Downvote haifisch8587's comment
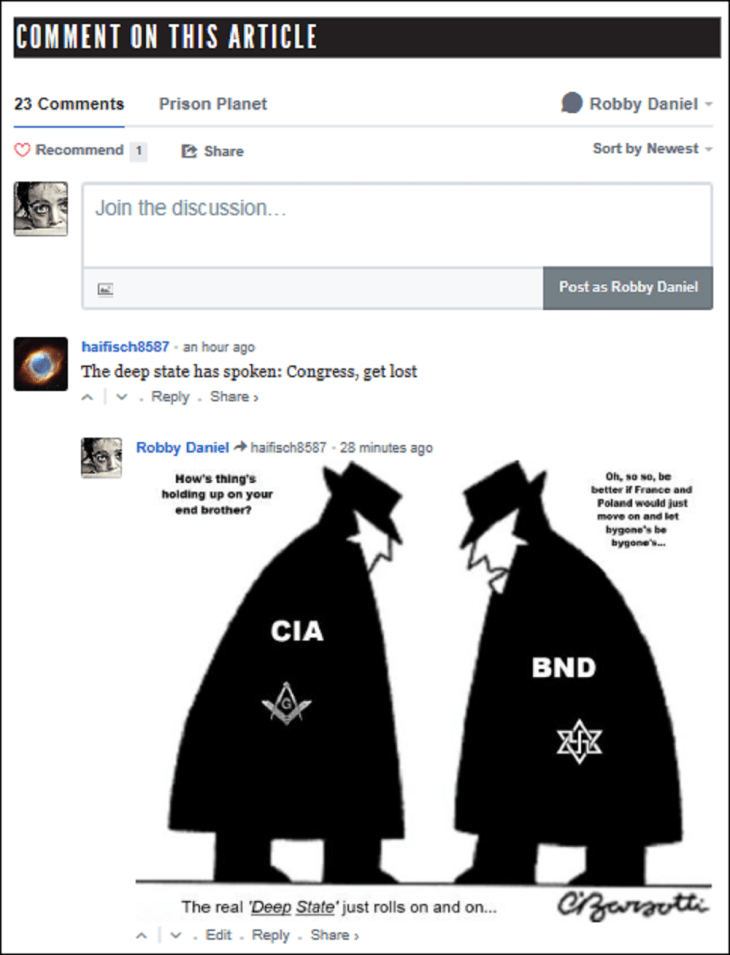This screenshot has width=730, height=955. (122, 397)
